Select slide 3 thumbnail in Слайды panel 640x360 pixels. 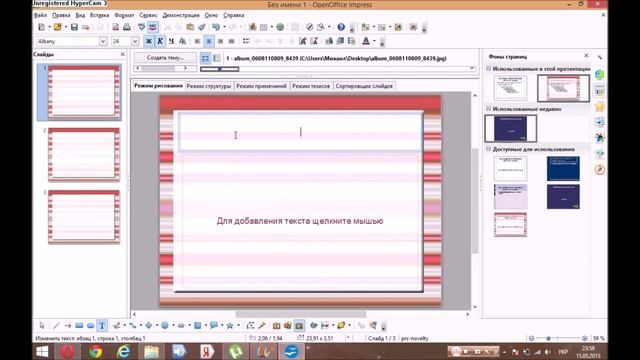tap(84, 216)
